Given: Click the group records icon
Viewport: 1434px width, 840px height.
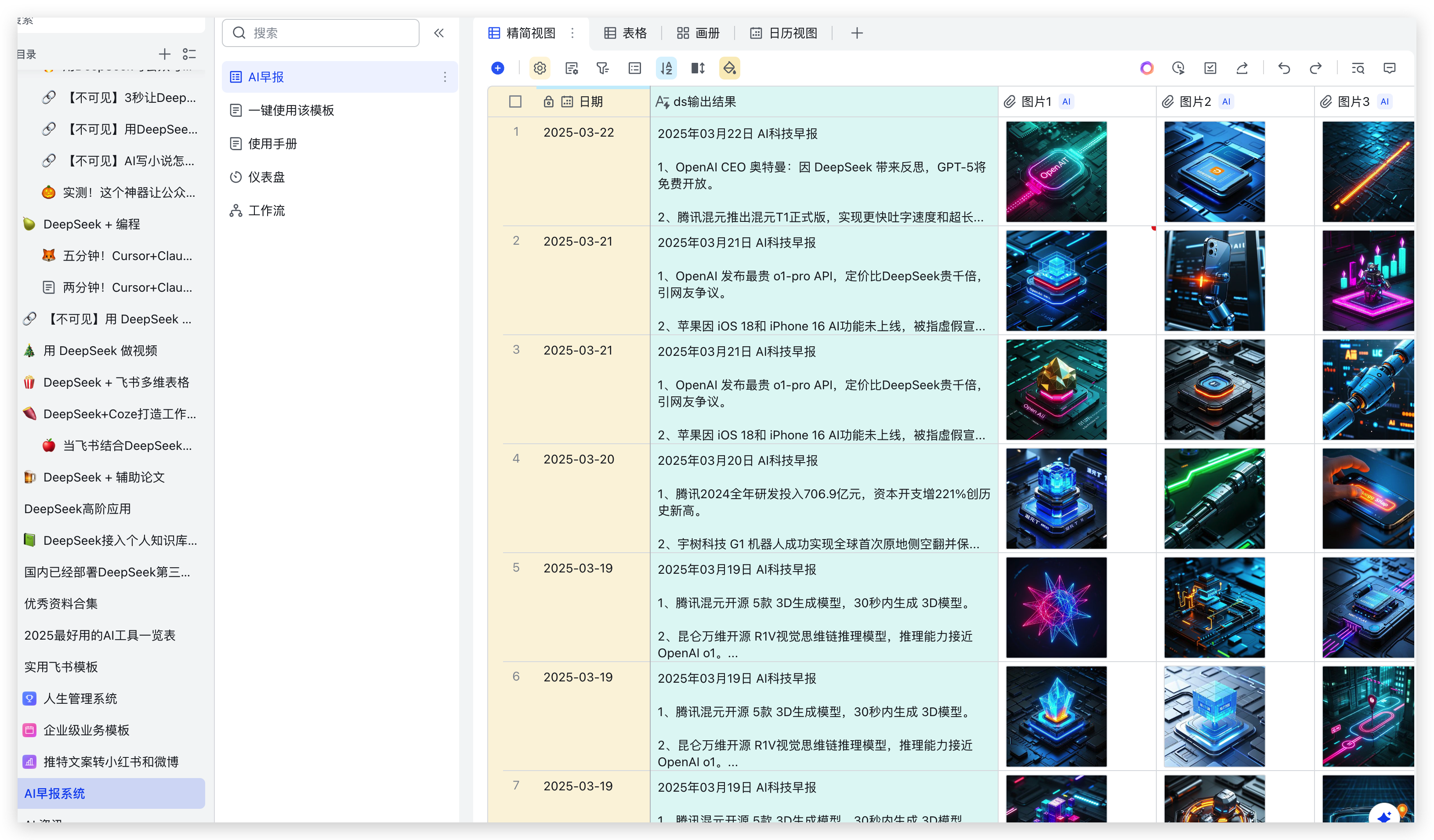Looking at the screenshot, I should pyautogui.click(x=634, y=68).
